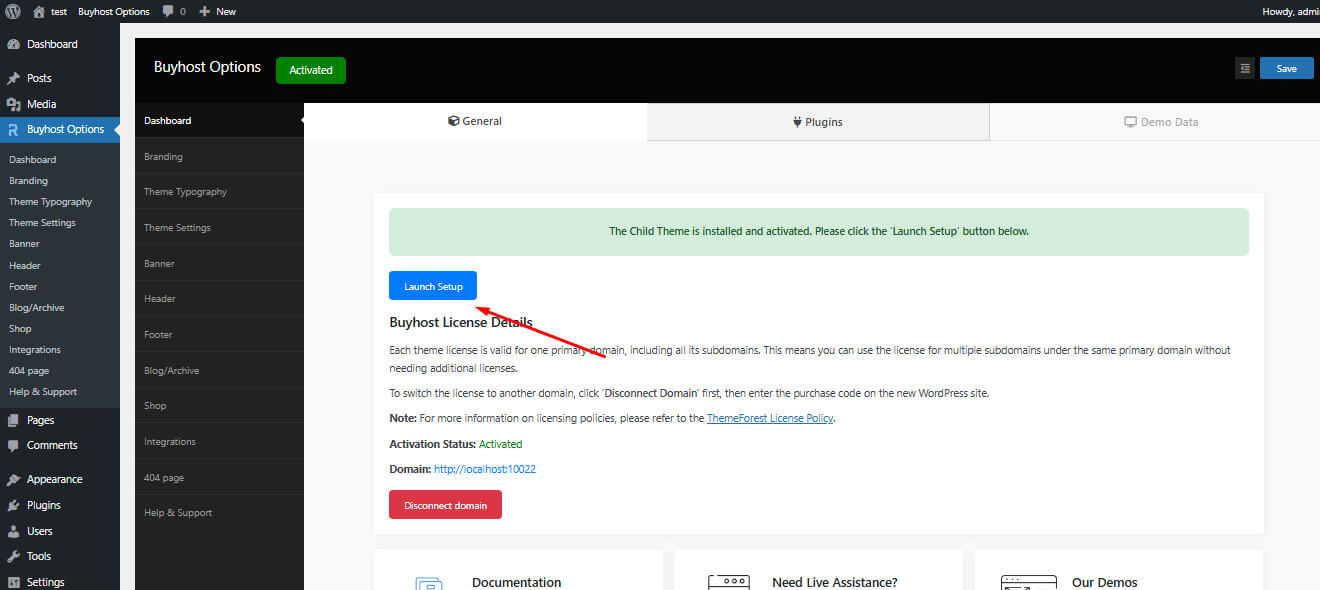
Task: Select Help & Support in dark options panel
Action: [x=219, y=513]
